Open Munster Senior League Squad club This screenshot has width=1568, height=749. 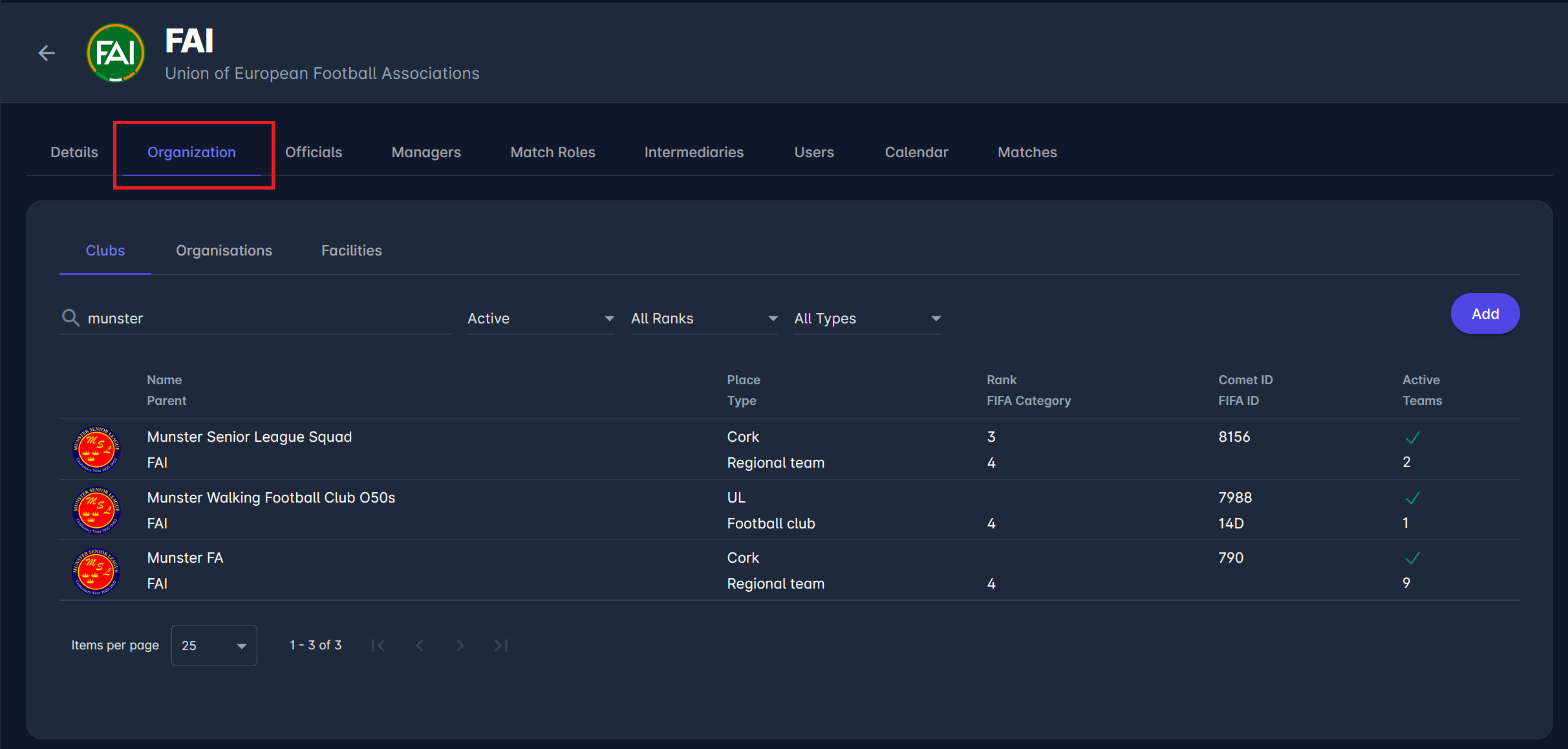pos(250,437)
